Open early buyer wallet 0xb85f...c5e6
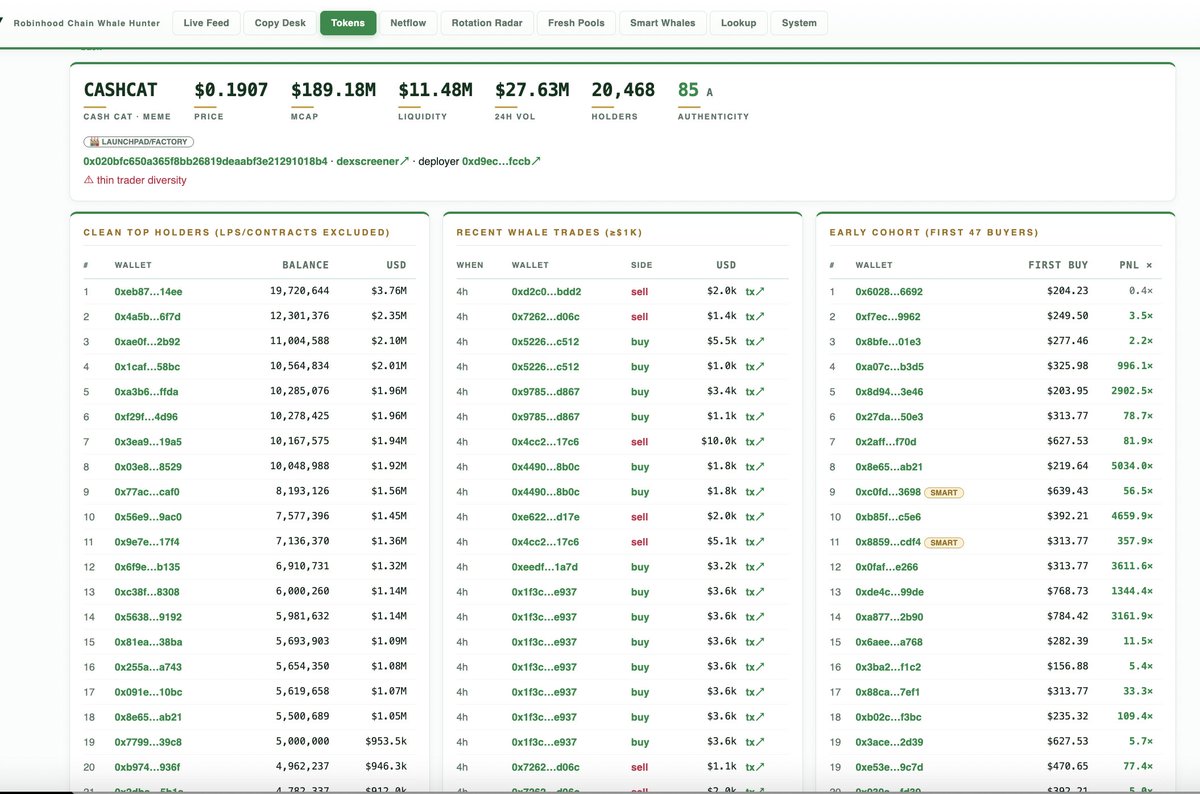Image resolution: width=1200 pixels, height=794 pixels. coord(888,517)
